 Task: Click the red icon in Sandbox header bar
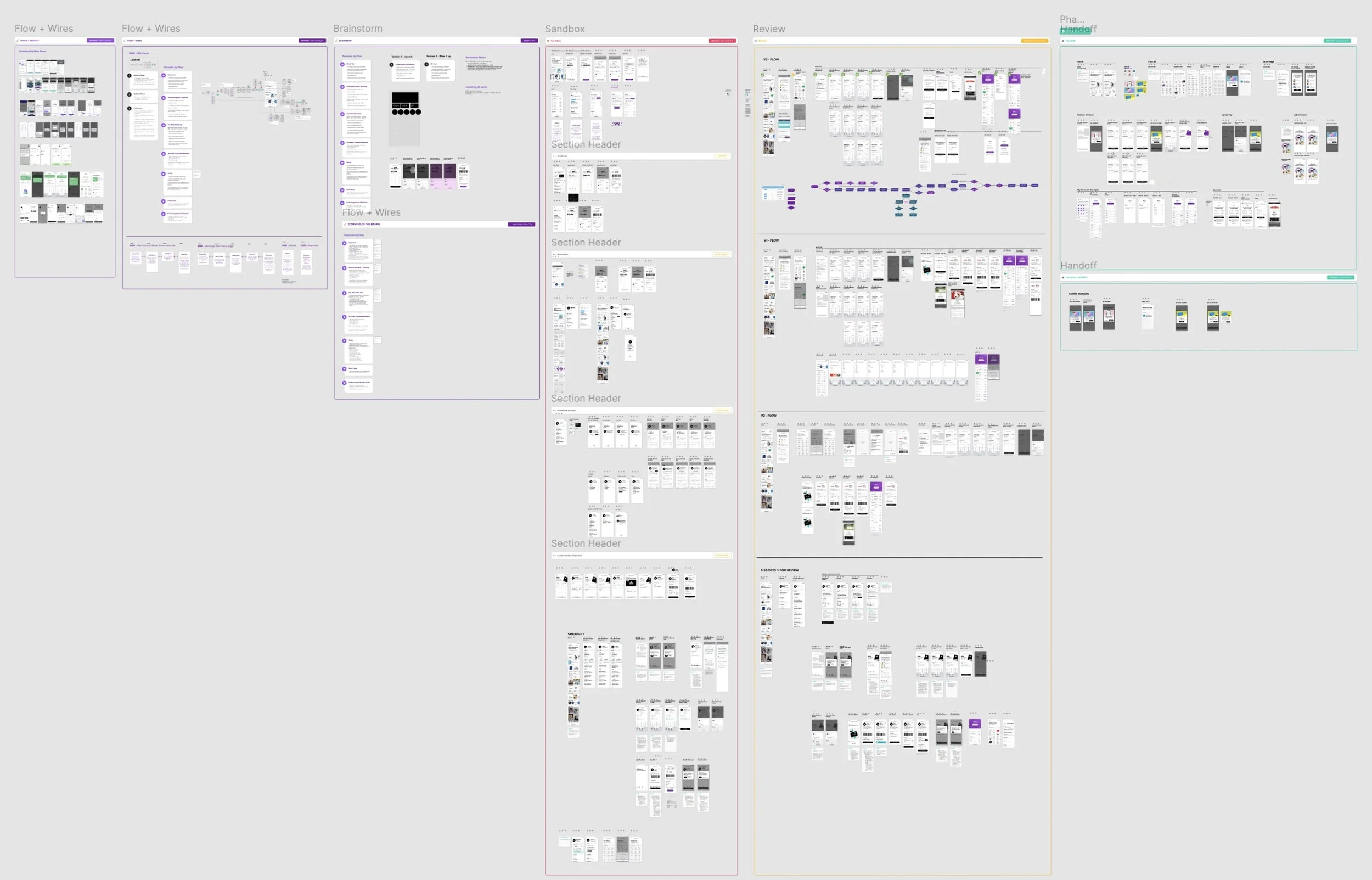pos(548,41)
